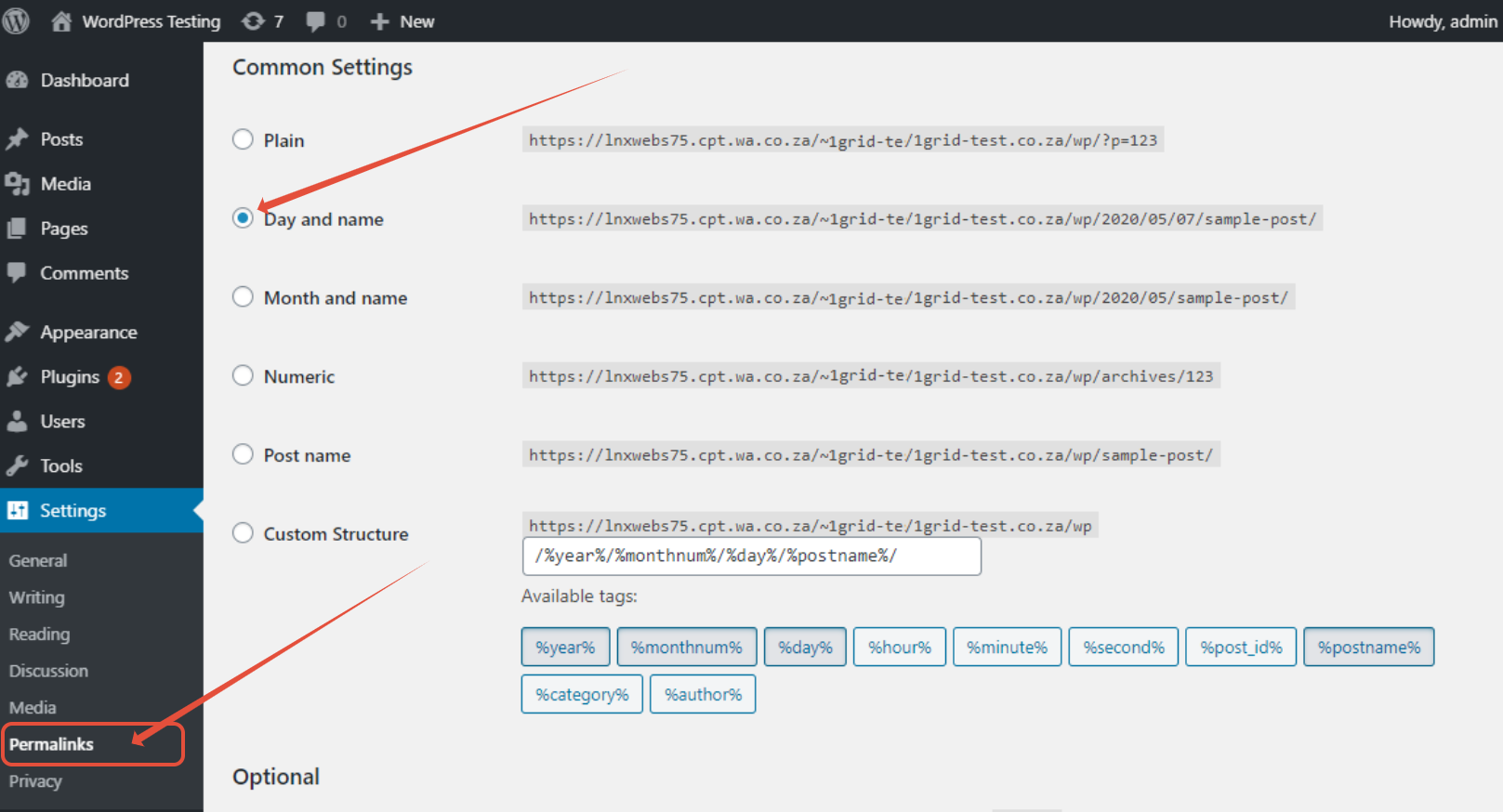This screenshot has height=812, width=1503.
Task: Click the WordPress logo icon
Action: (x=16, y=20)
